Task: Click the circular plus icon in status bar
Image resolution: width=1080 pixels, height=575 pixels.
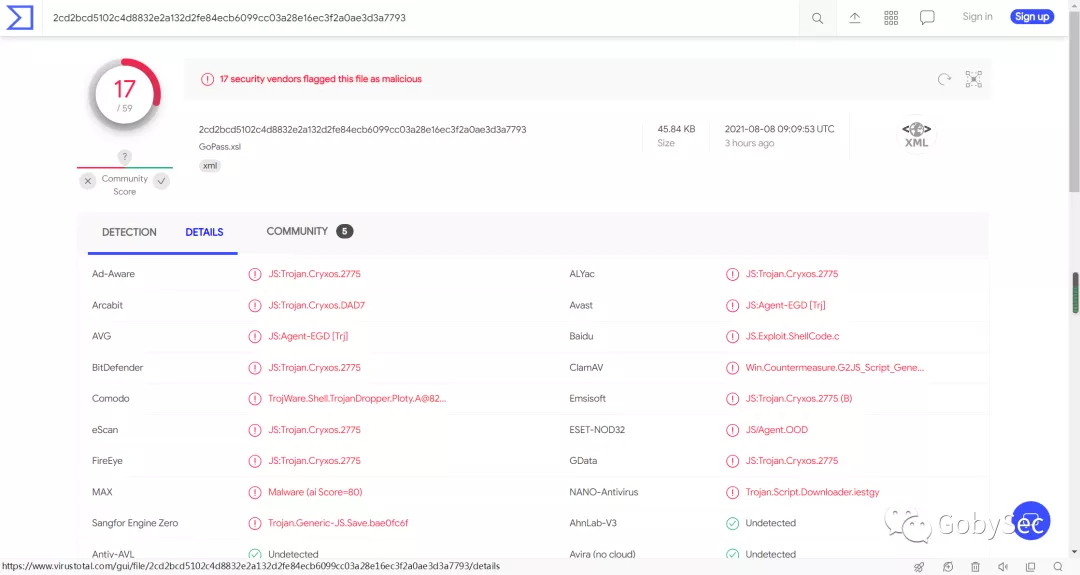Action: [x=948, y=567]
